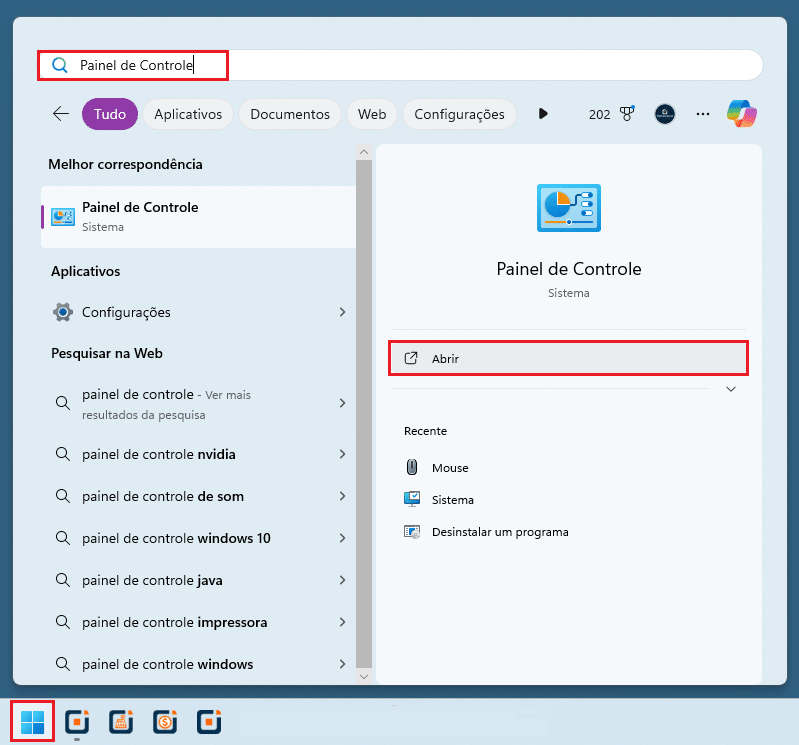
Task: Click Abrir to open Painel de Controle
Action: click(x=567, y=358)
